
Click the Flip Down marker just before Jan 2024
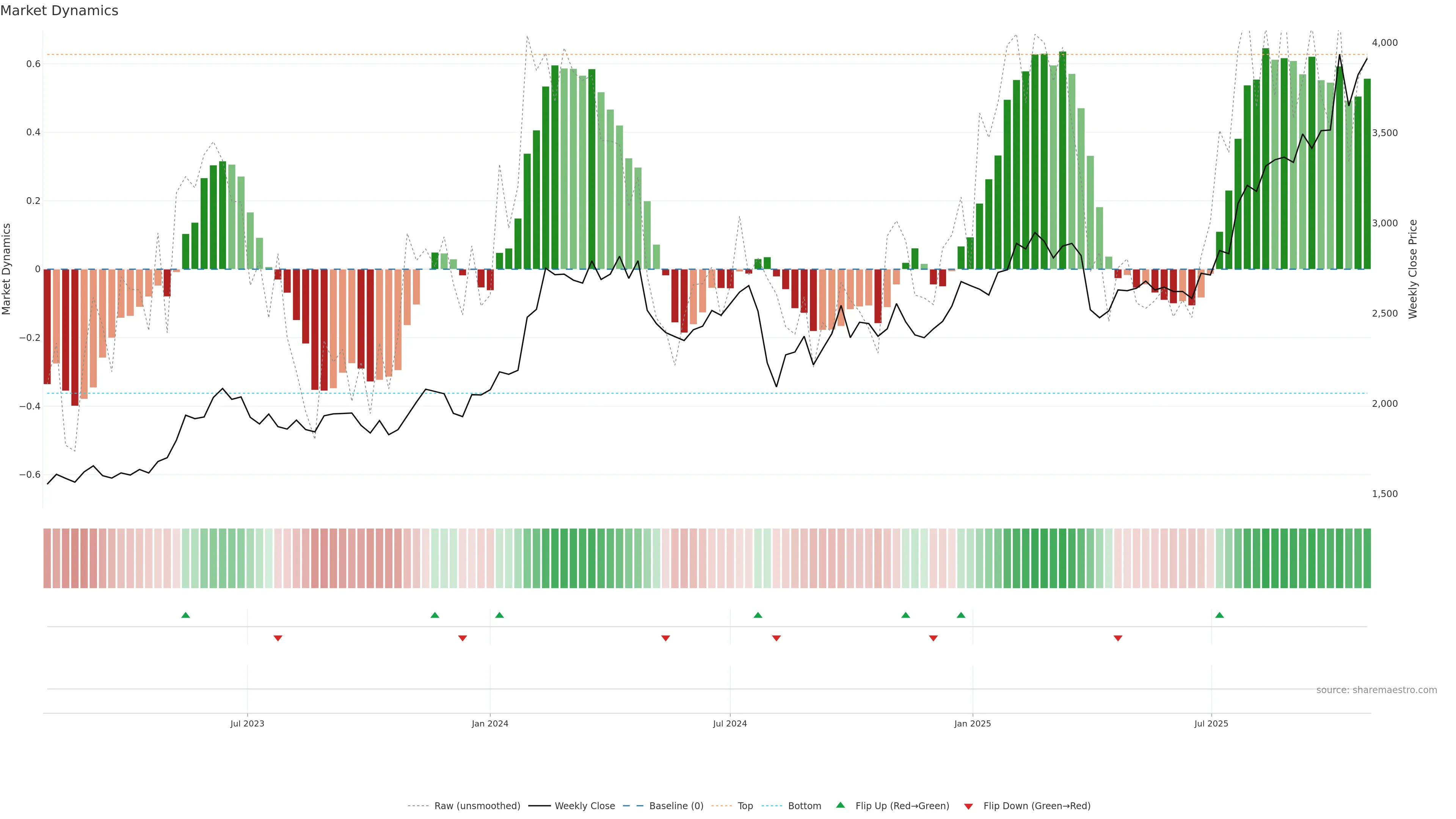(x=462, y=638)
